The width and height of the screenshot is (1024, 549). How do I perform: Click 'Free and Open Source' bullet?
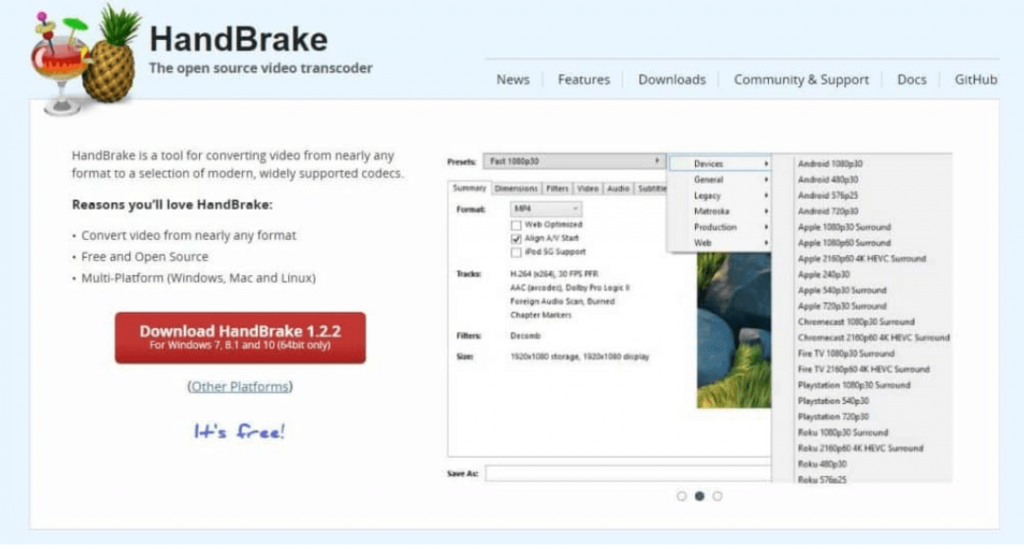pos(144,257)
